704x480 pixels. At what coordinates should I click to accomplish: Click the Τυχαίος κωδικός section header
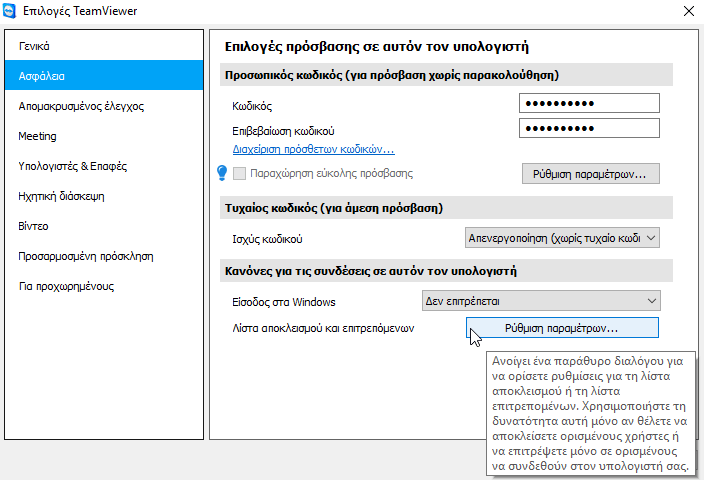(446, 208)
